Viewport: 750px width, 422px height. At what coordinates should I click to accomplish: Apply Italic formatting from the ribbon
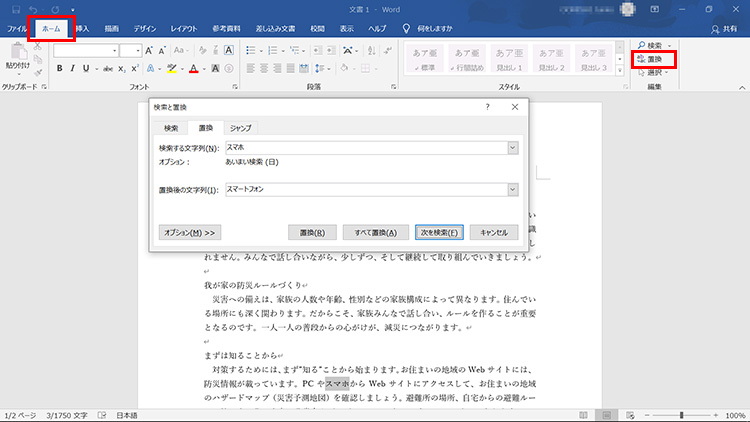coord(73,68)
